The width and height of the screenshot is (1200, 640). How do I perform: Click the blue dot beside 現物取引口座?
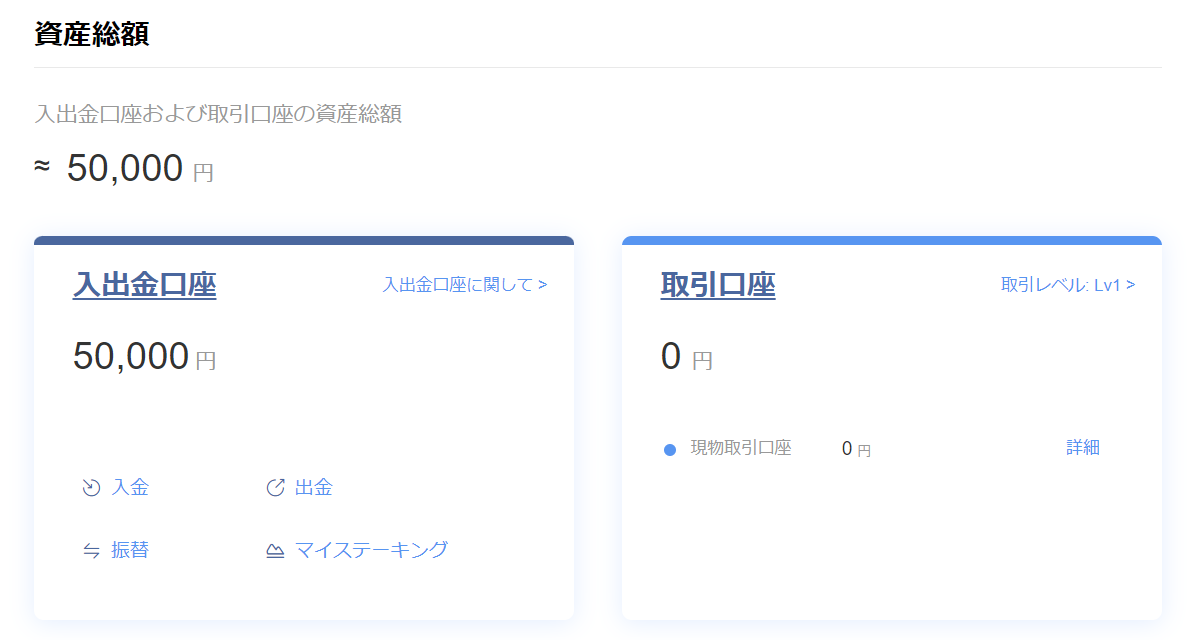pos(670,450)
